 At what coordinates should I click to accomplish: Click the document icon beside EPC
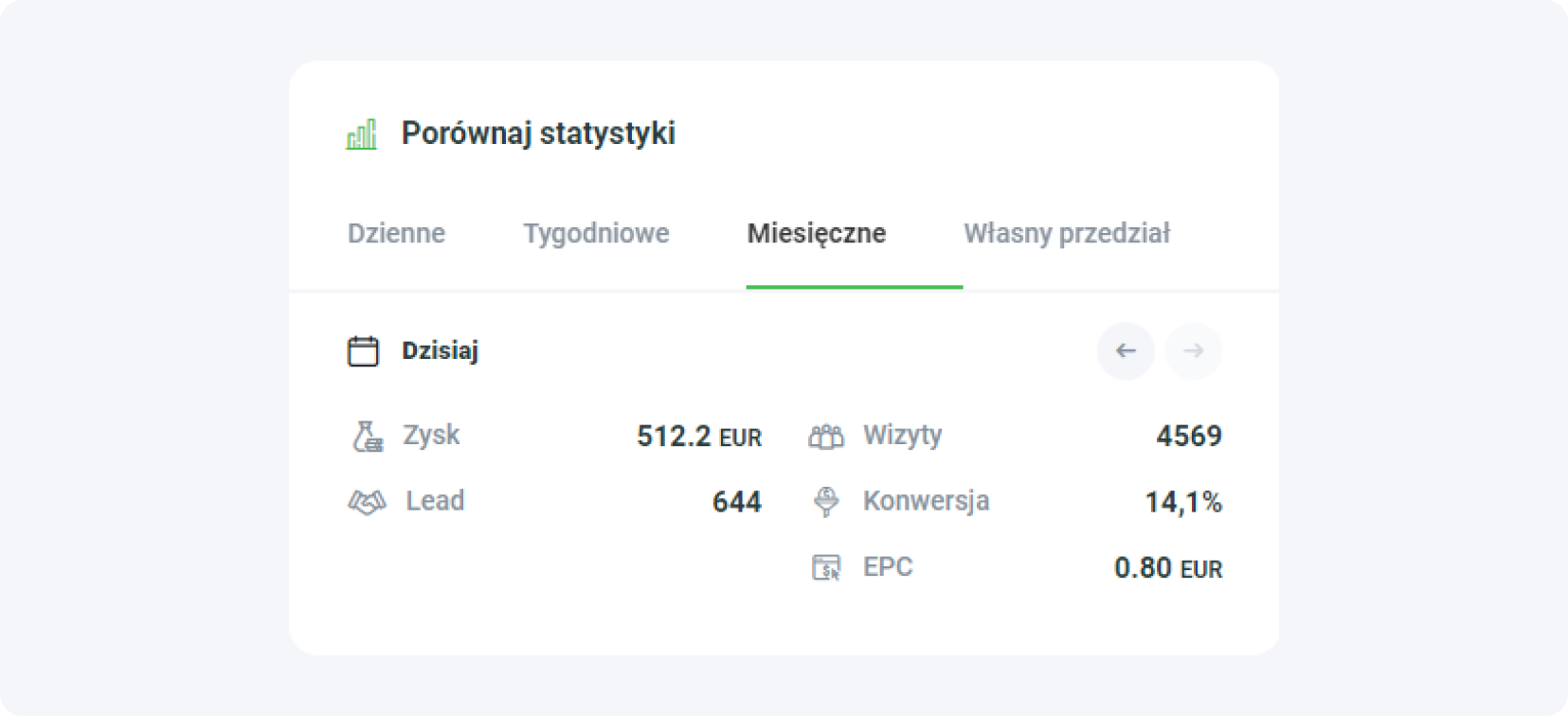pyautogui.click(x=826, y=567)
